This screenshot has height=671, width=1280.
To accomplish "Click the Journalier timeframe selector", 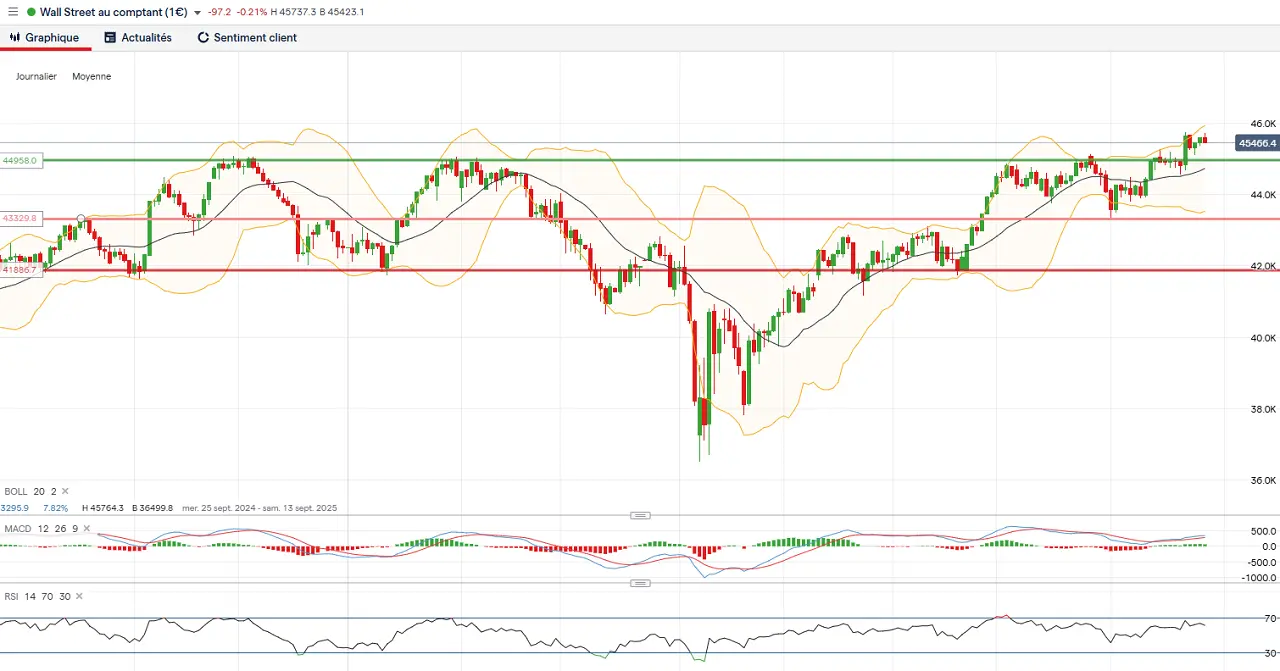I will coord(36,77).
